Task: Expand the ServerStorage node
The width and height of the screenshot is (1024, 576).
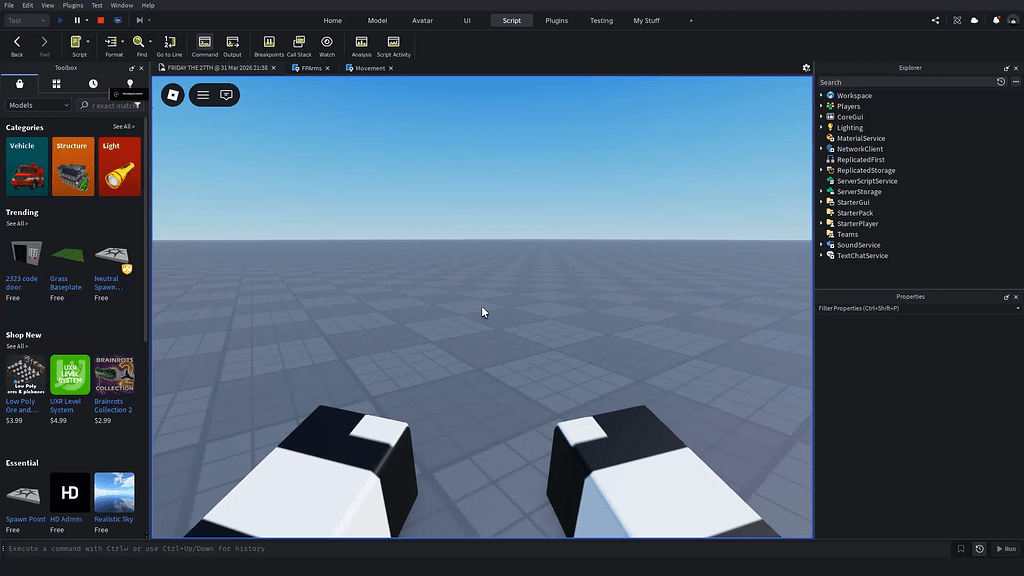Action: coord(822,191)
